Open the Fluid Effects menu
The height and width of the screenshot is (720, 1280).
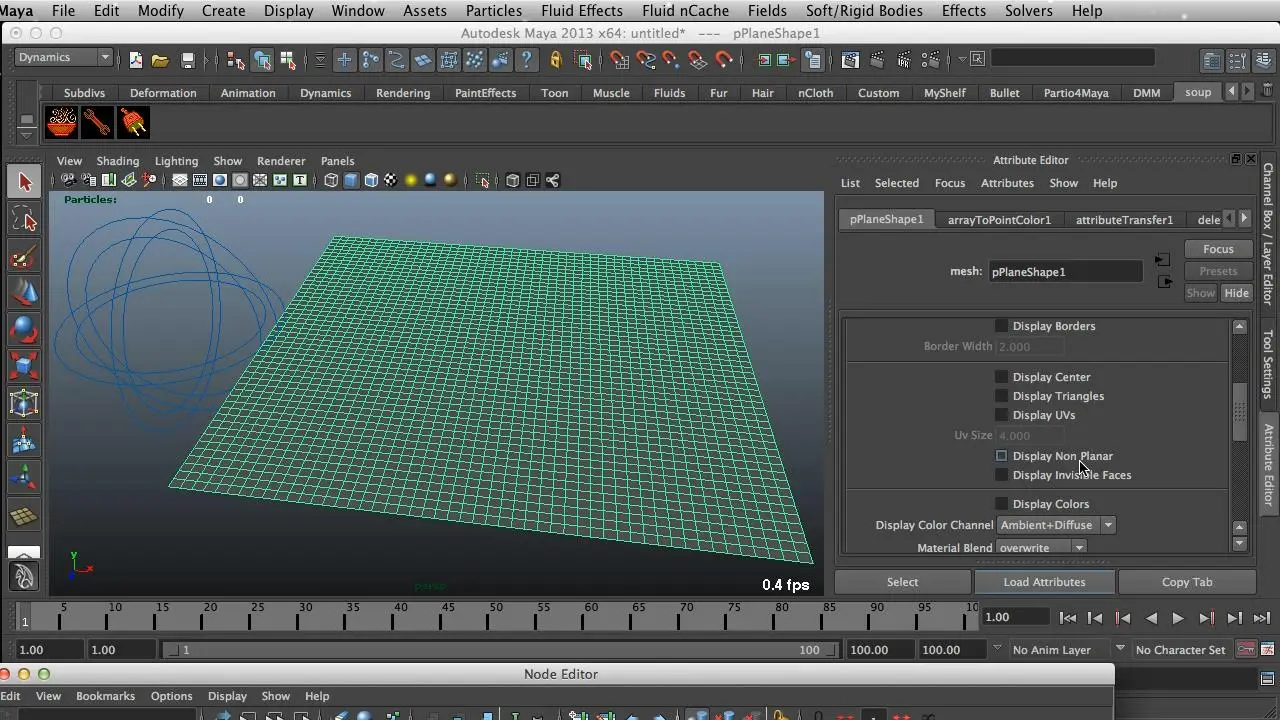581,11
